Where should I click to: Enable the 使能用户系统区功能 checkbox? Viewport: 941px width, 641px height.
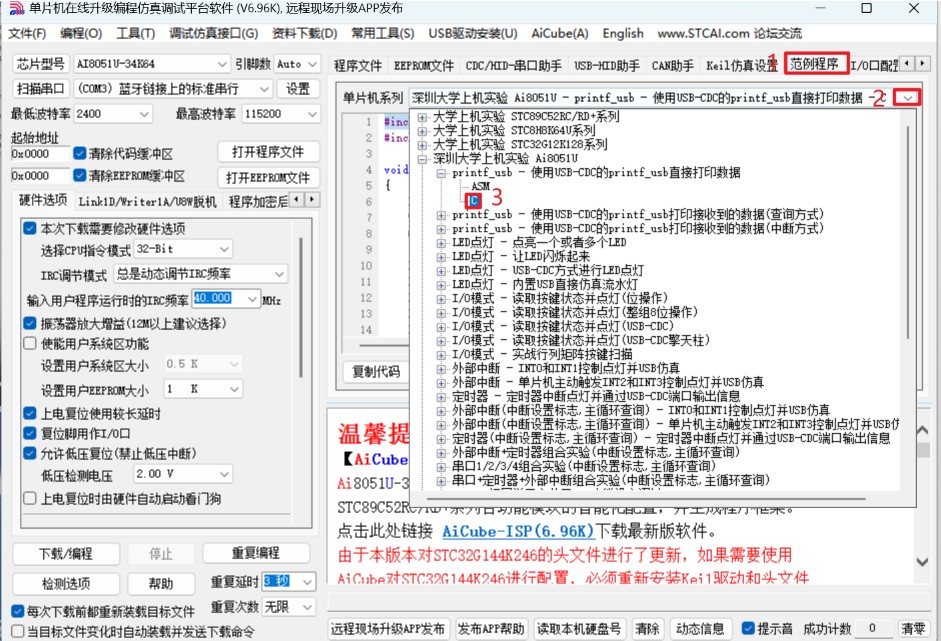[31, 345]
